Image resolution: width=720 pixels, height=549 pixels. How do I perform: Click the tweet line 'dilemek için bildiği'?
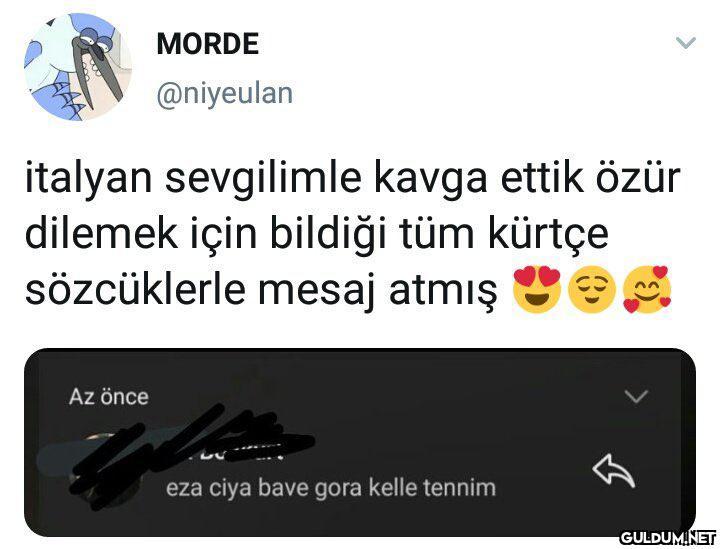pos(316,234)
